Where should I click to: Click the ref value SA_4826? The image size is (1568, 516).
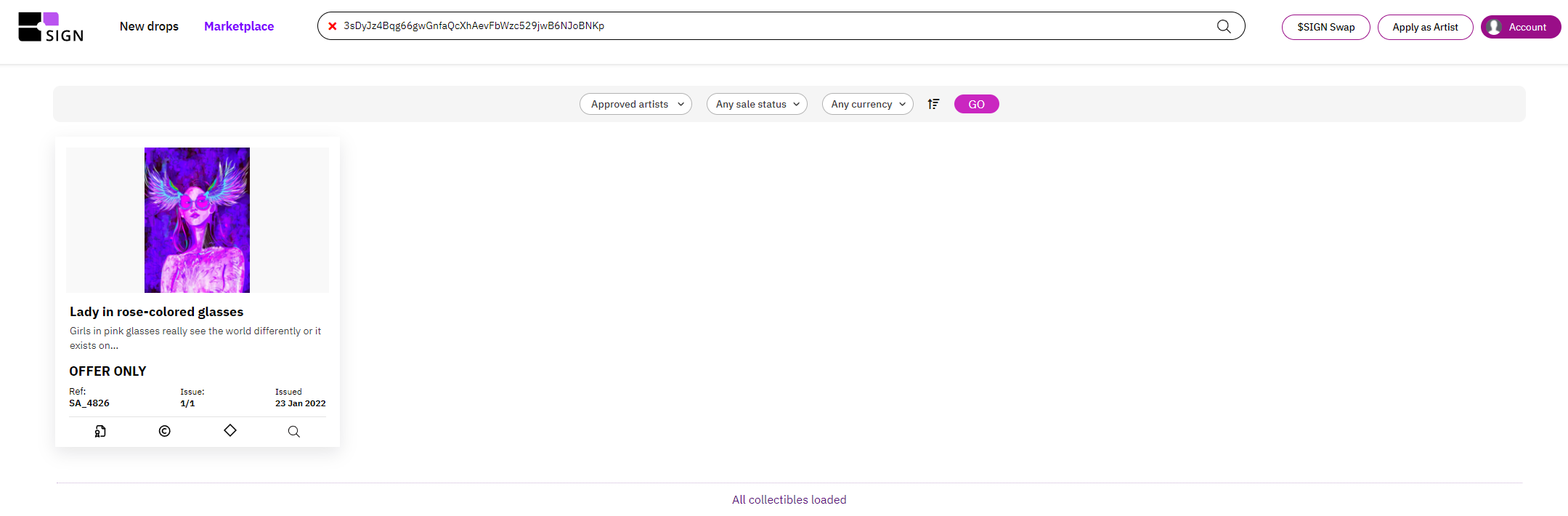(89, 403)
